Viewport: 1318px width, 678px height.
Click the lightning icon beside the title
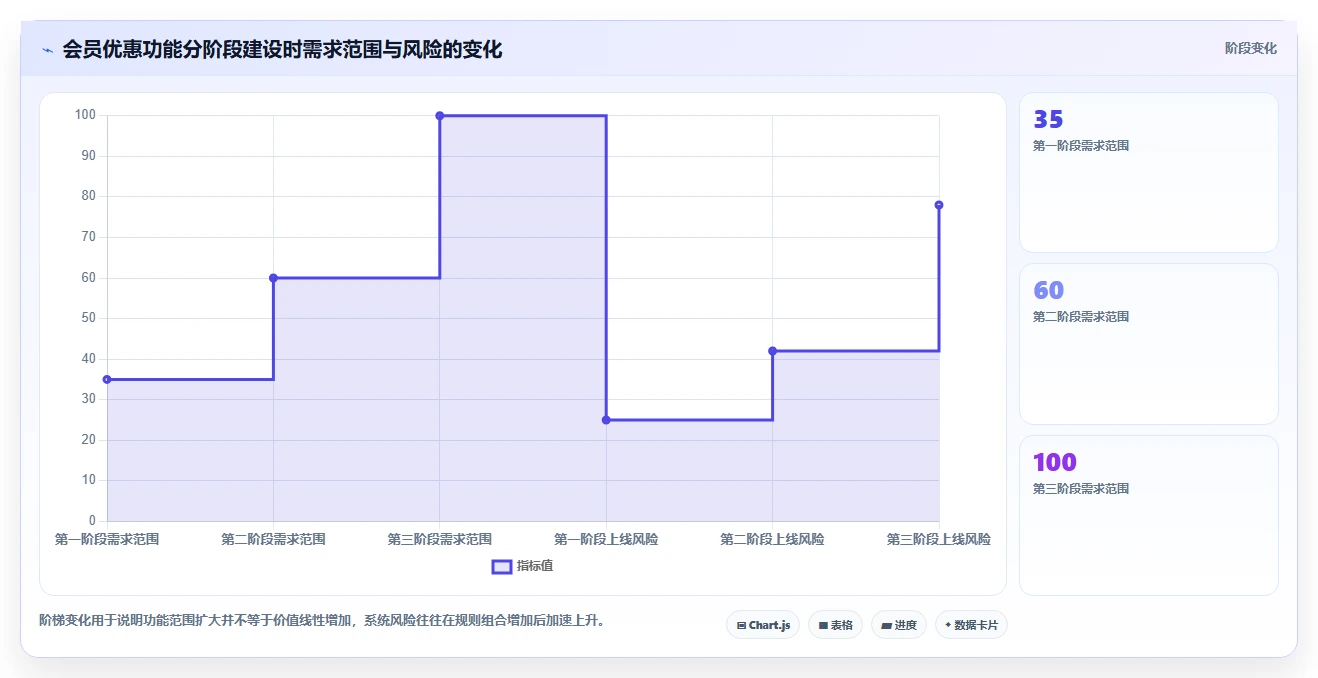point(47,50)
